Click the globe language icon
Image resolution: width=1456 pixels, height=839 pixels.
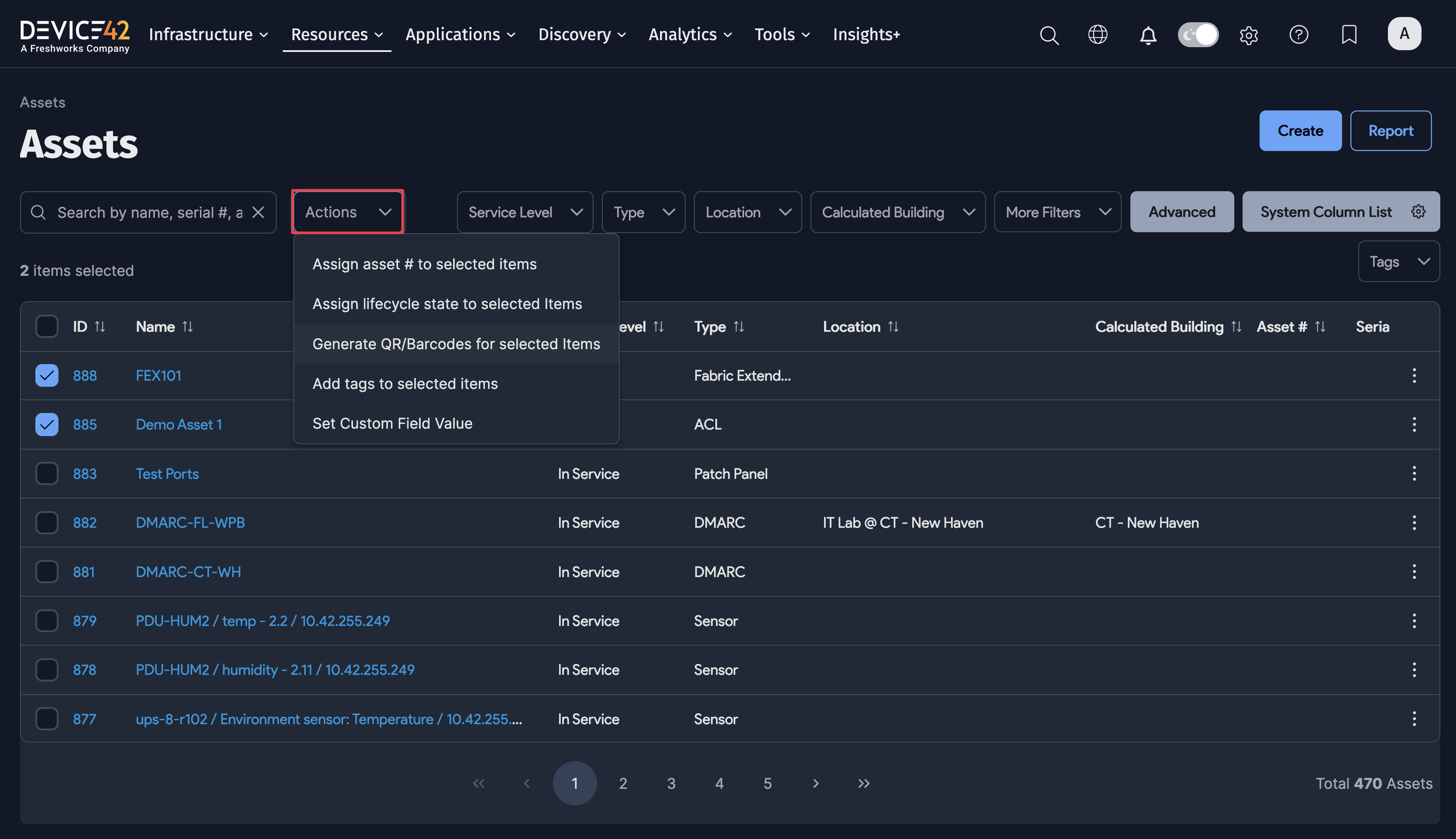[1098, 34]
